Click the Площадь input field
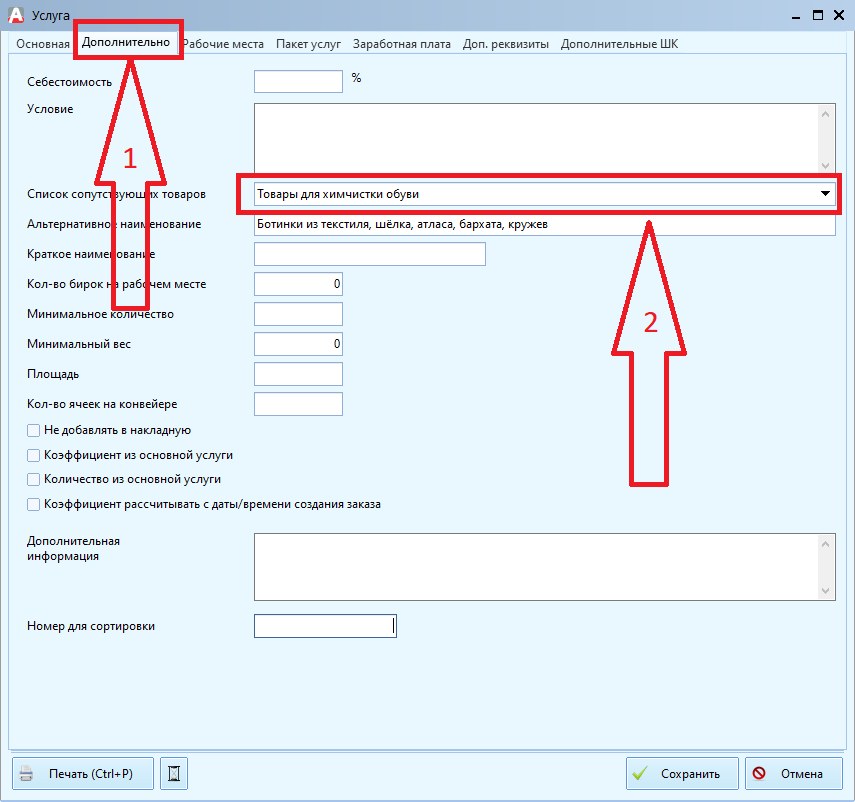Image resolution: width=855 pixels, height=802 pixels. point(298,374)
